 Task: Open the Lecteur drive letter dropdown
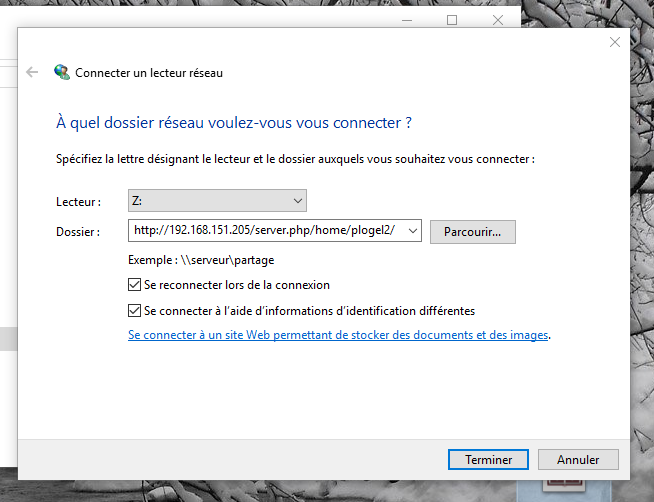217,201
